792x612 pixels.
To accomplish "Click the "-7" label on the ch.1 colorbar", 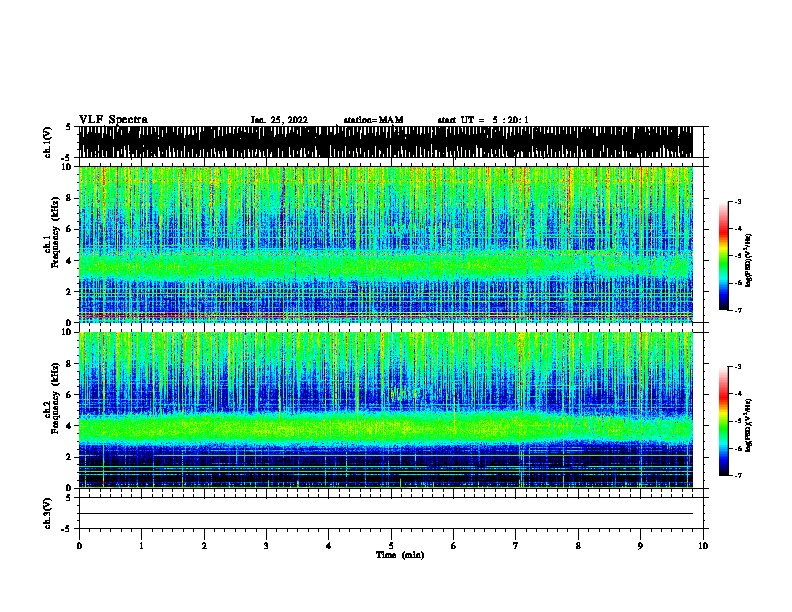I will tap(737, 310).
